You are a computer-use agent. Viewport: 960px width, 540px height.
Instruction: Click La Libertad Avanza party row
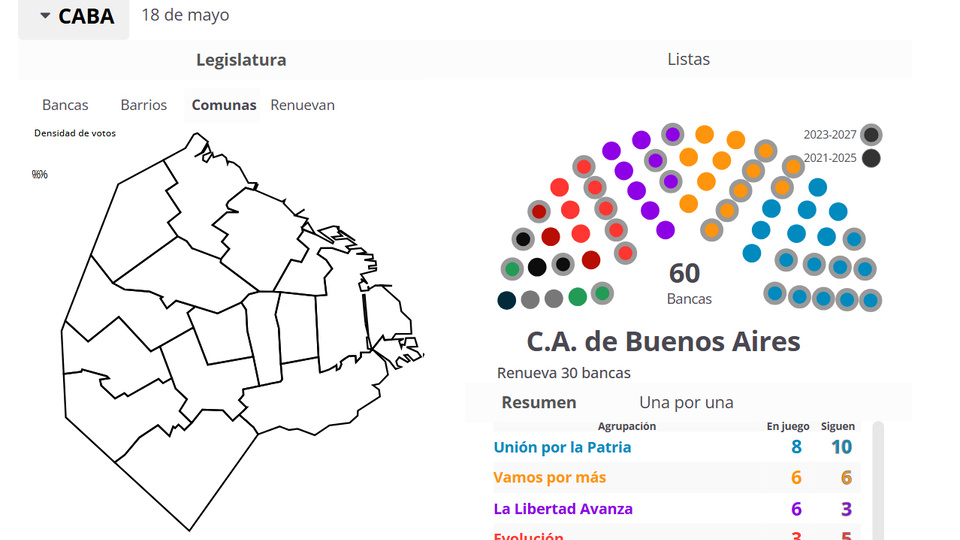[563, 508]
